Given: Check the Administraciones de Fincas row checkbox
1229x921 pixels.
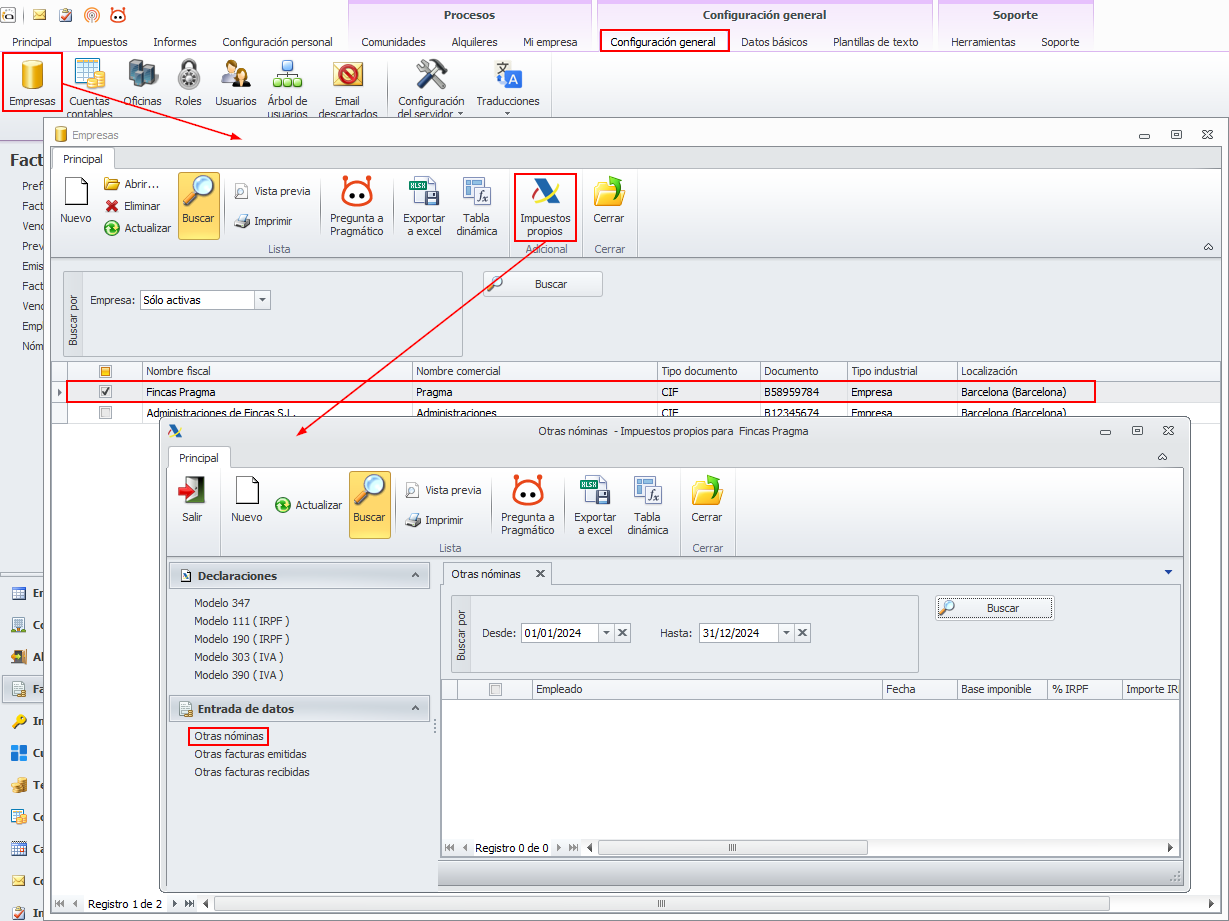Looking at the screenshot, I should (105, 412).
